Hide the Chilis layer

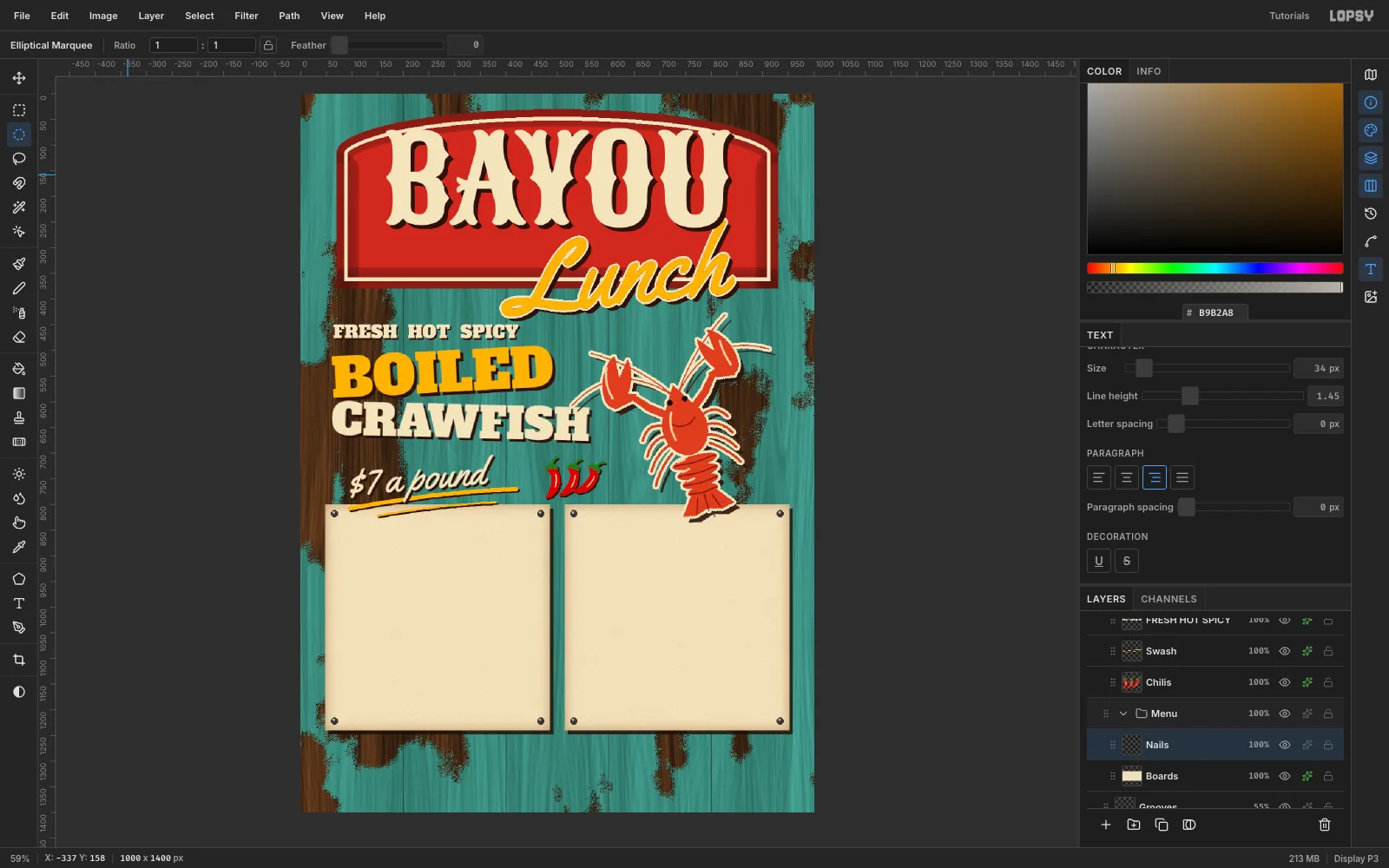[x=1285, y=682]
